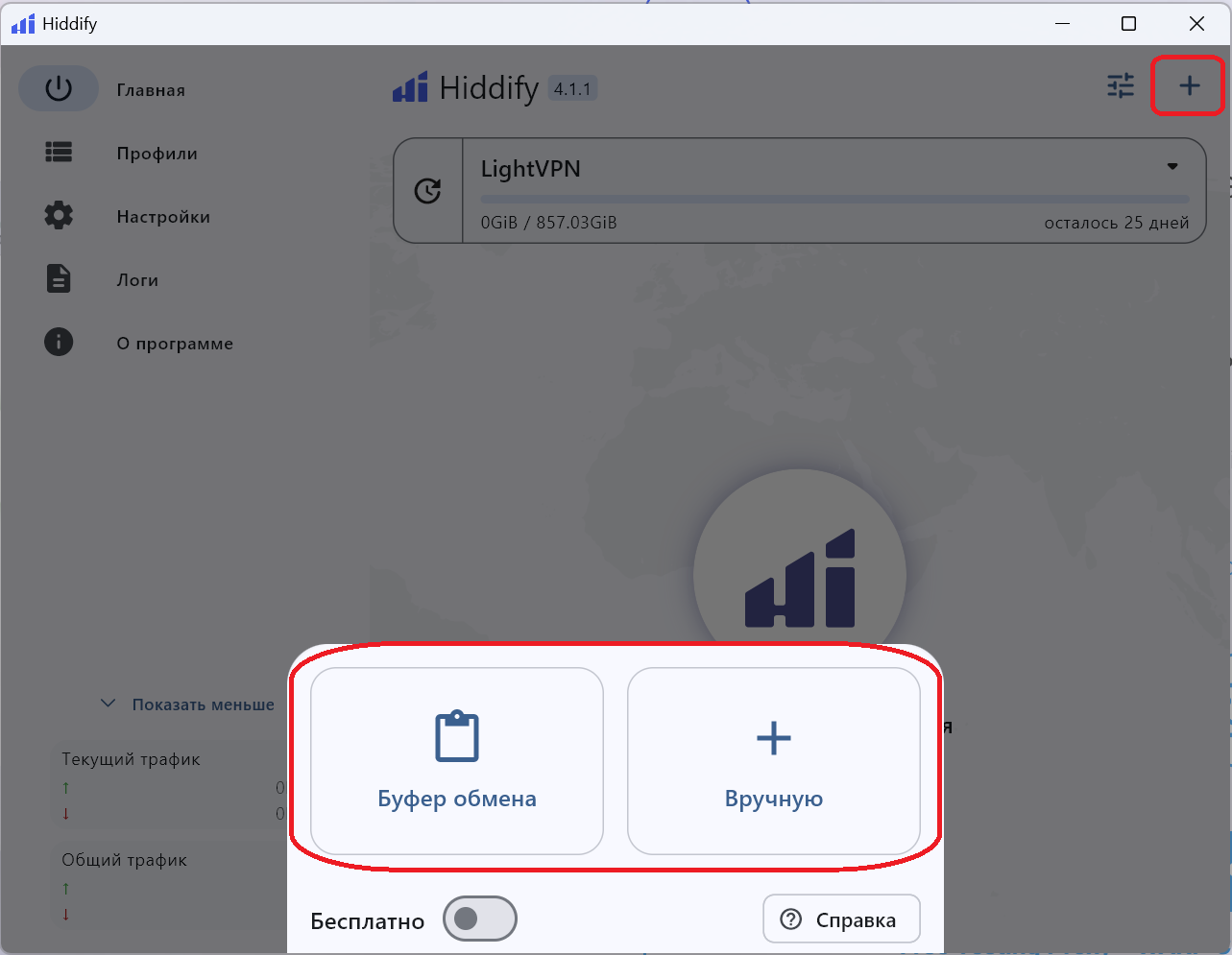This screenshot has height=955, width=1232.
Task: Click the clipboard icon in Буфер обмена card
Action: 457,736
